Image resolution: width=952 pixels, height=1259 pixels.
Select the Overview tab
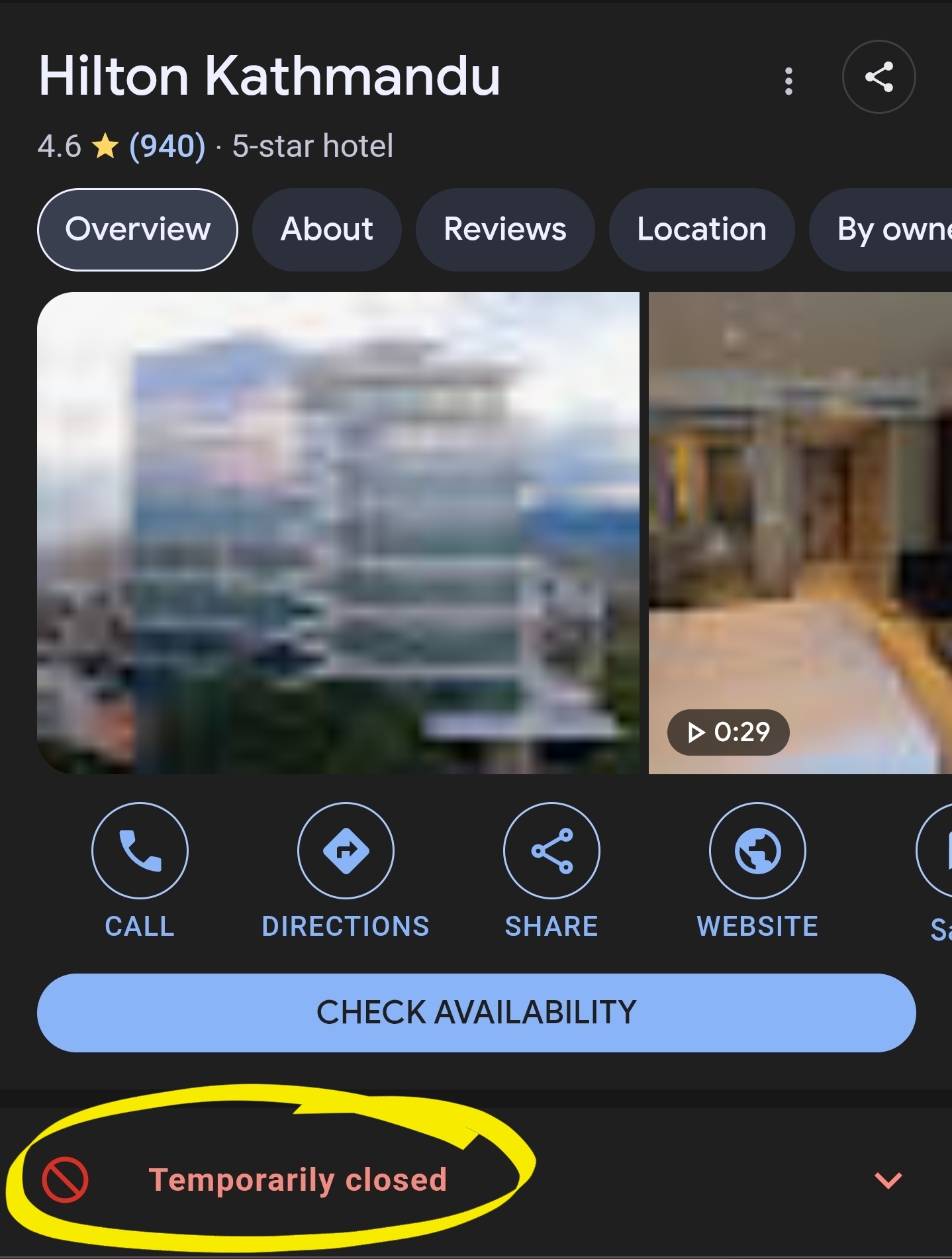coord(138,230)
